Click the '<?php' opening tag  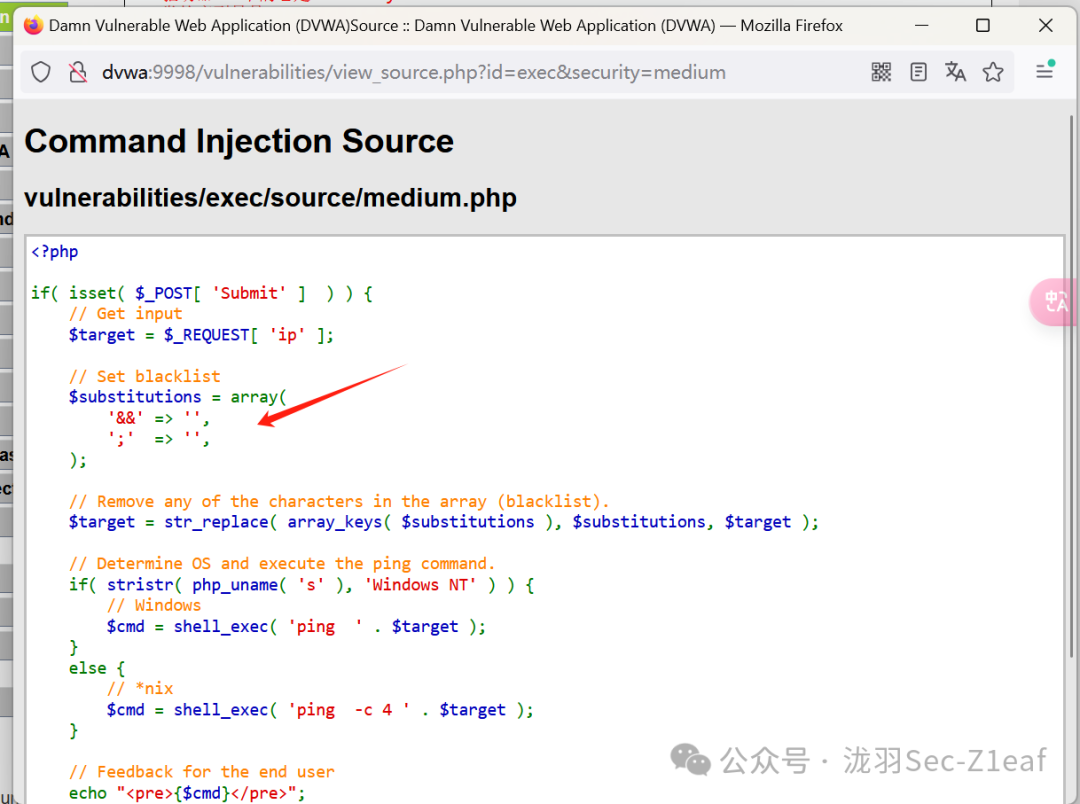tap(54, 251)
